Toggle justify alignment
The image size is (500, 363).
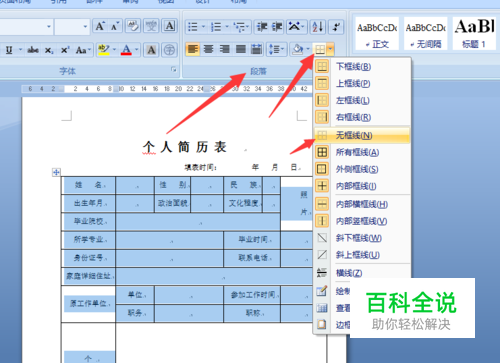pyautogui.click(x=241, y=50)
